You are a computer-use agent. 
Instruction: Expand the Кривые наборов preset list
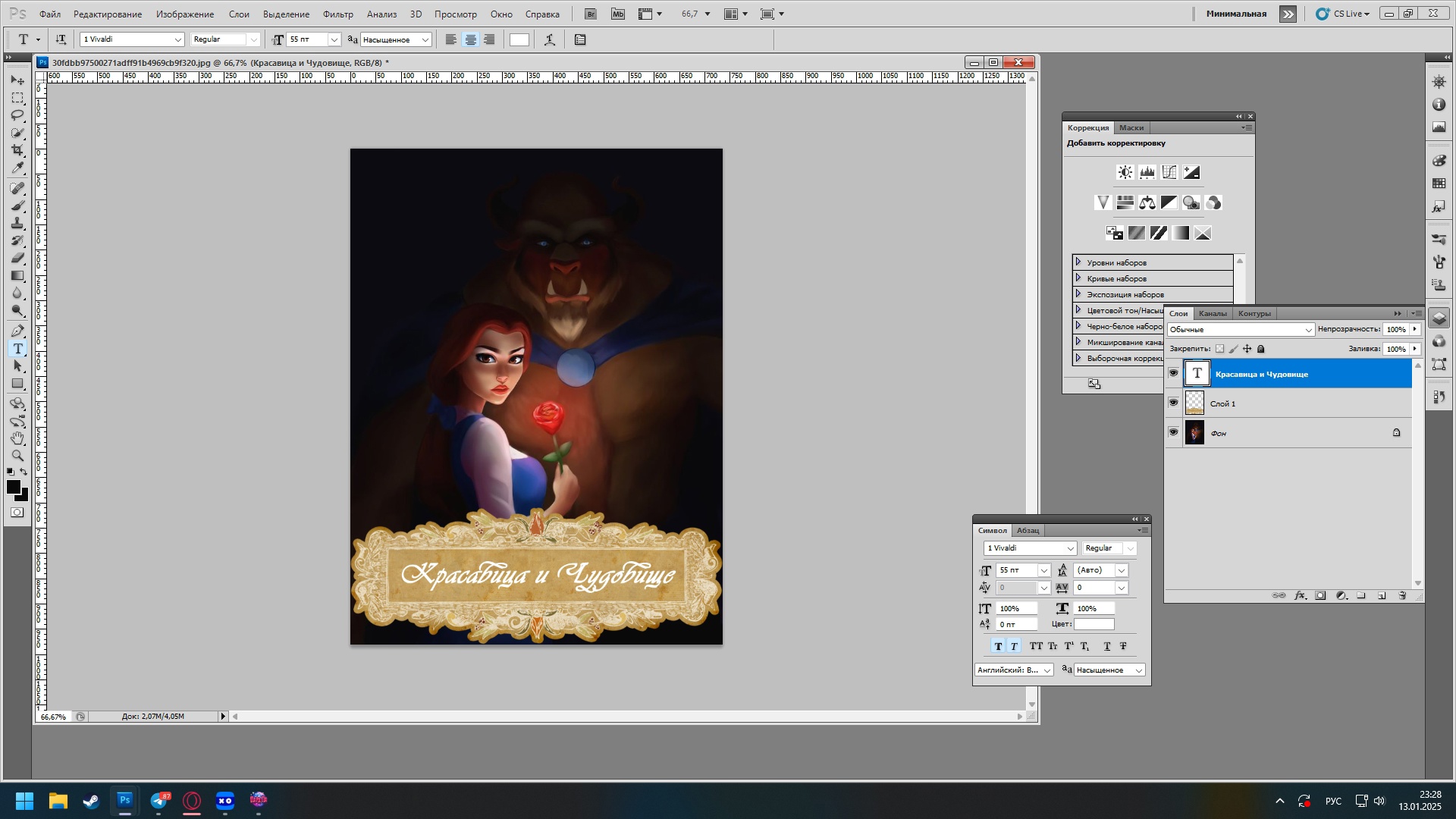tap(1078, 278)
